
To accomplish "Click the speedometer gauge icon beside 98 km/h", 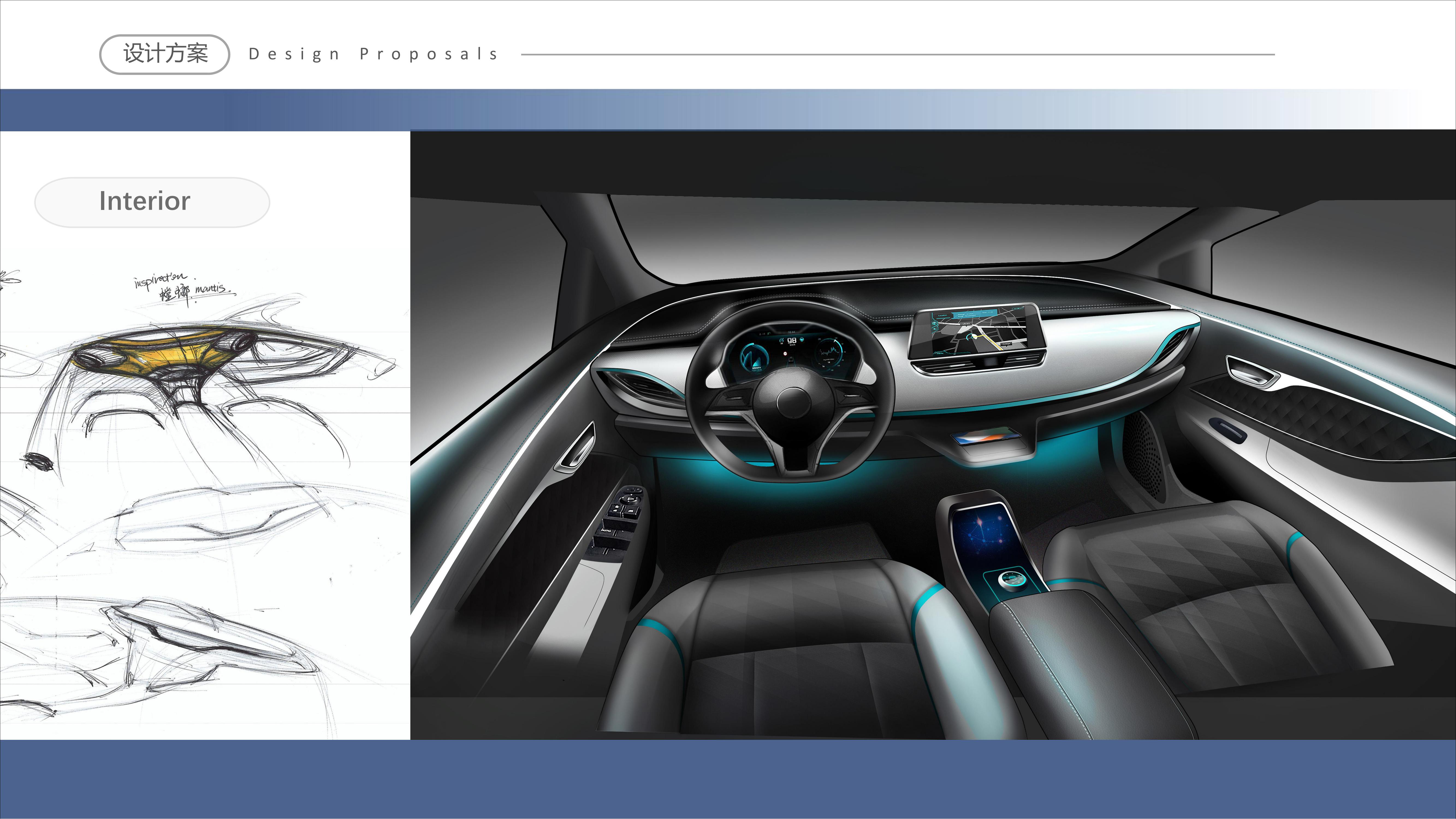I will pyautogui.click(x=782, y=340).
